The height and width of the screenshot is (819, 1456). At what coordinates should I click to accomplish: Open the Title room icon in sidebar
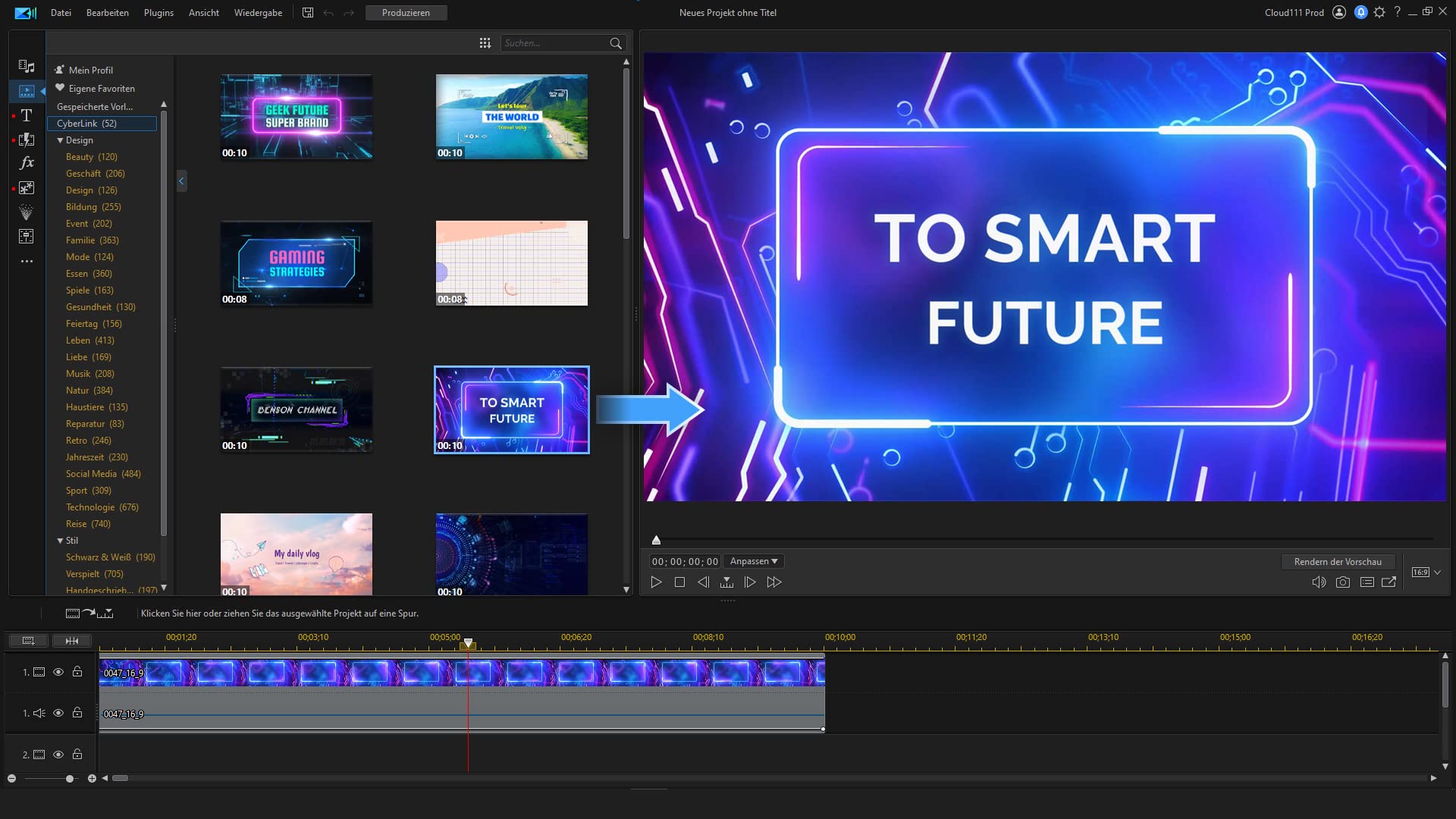coord(27,115)
